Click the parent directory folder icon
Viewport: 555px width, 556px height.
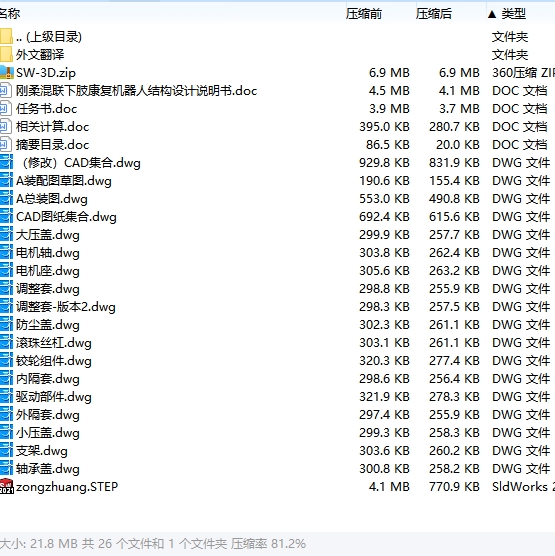coord(6,37)
